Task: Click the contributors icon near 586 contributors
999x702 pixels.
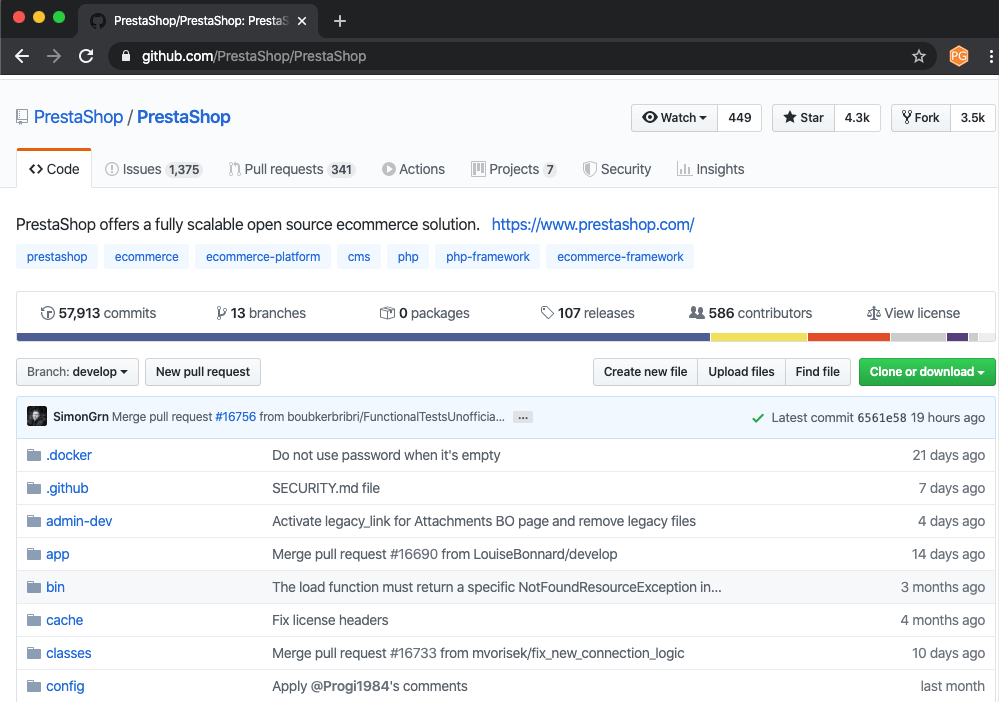Action: pos(696,313)
